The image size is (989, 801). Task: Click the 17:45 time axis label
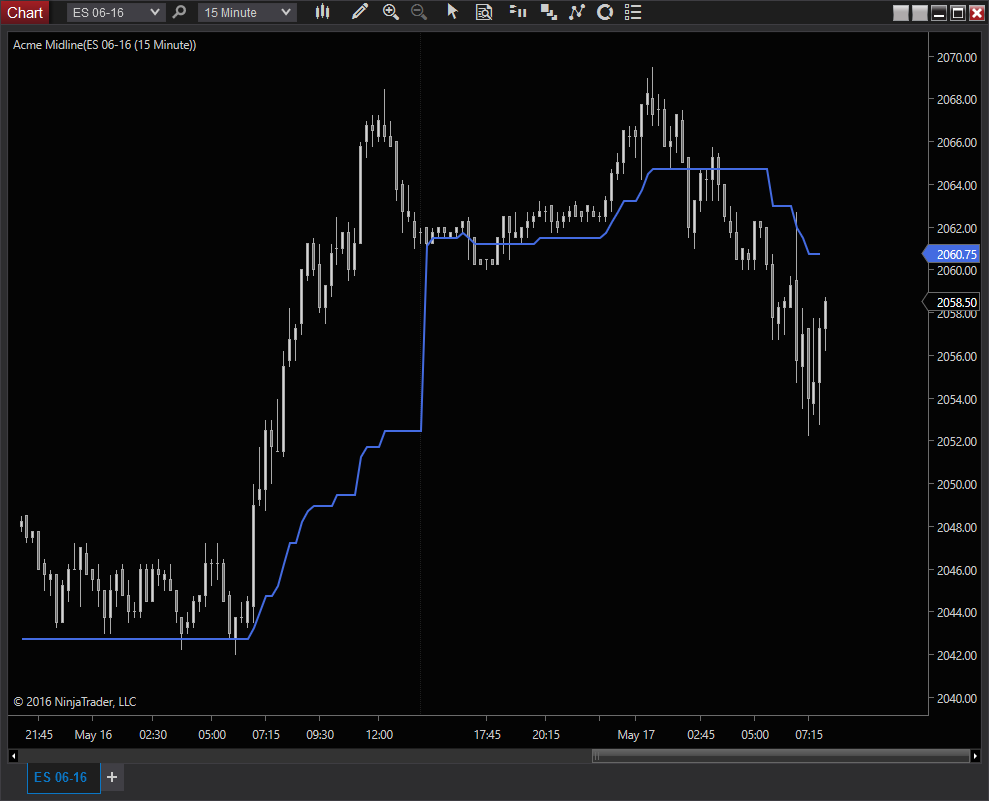(x=487, y=735)
